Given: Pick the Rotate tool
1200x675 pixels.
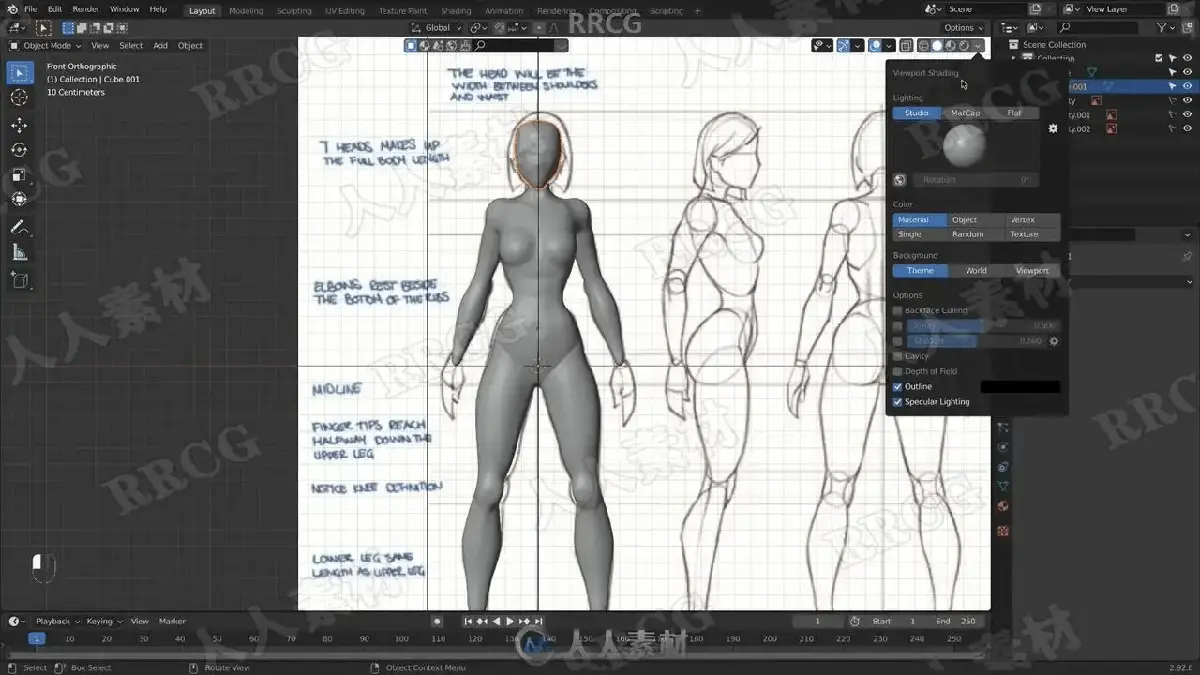Looking at the screenshot, I should (x=19, y=150).
